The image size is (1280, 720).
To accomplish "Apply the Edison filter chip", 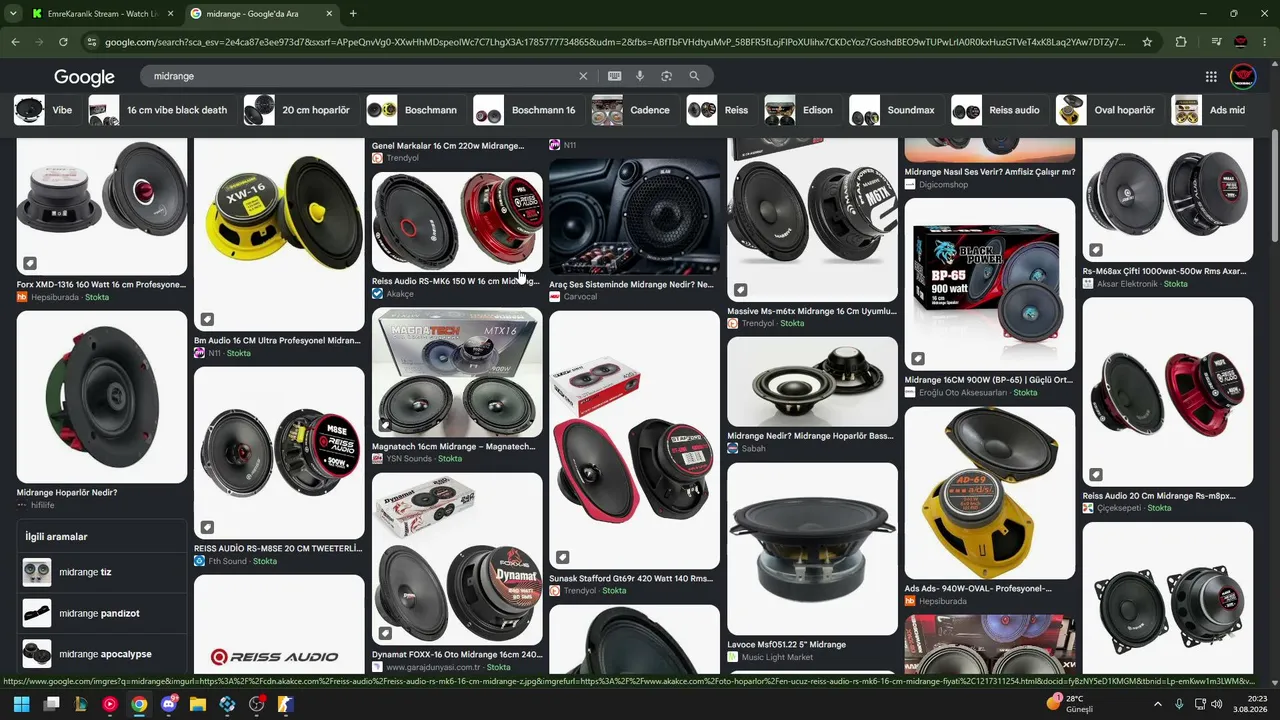I will pyautogui.click(x=802, y=110).
